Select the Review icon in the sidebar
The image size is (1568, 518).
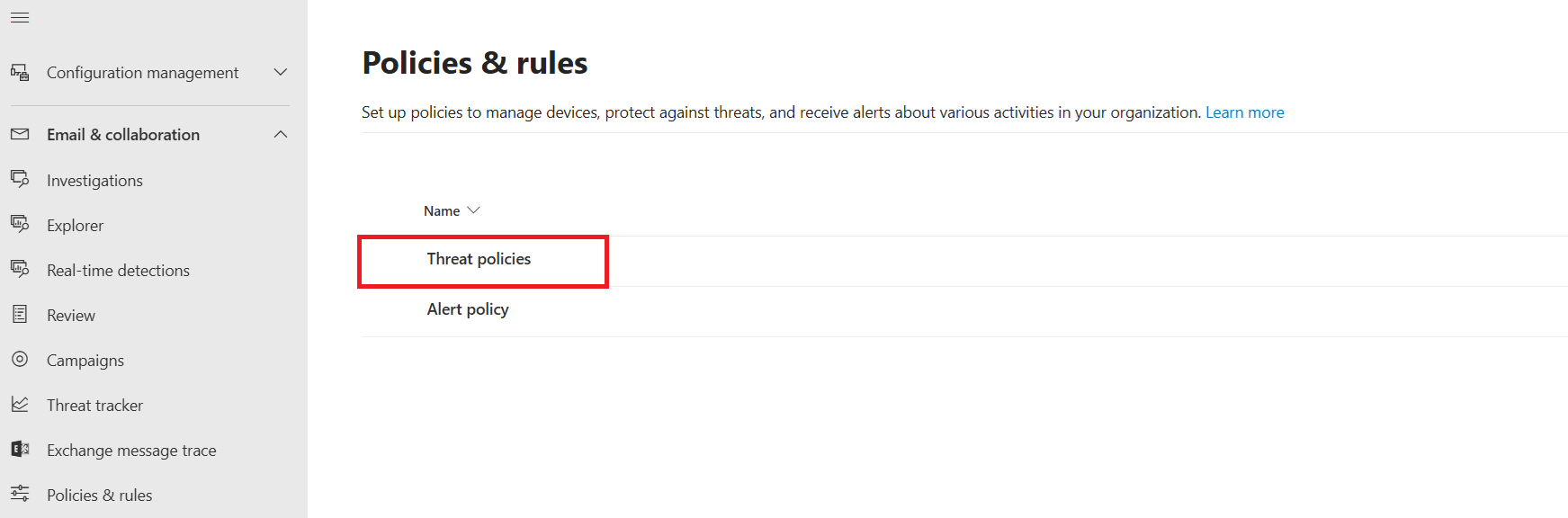pyautogui.click(x=20, y=315)
